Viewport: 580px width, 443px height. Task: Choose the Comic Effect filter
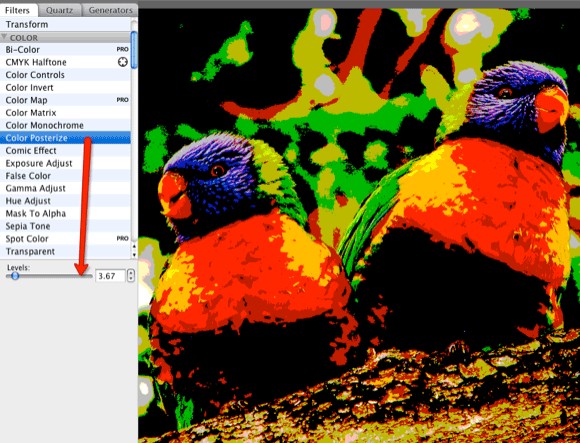coord(65,151)
